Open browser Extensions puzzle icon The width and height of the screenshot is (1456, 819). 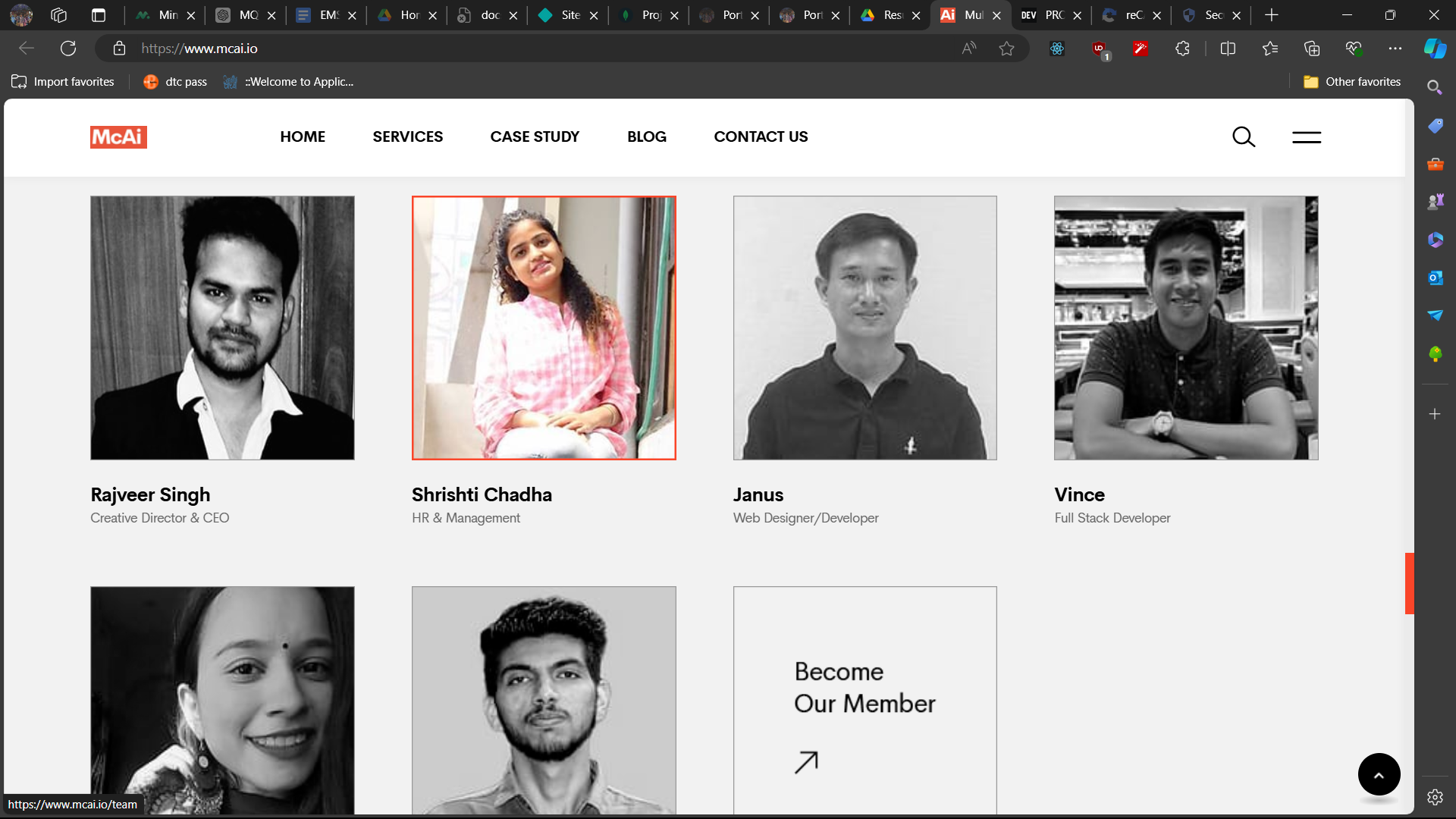point(1182,49)
